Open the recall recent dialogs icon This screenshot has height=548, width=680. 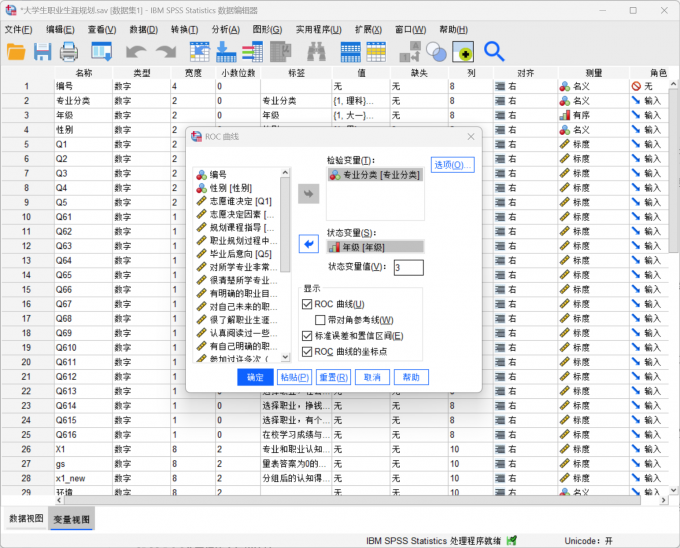coord(101,52)
